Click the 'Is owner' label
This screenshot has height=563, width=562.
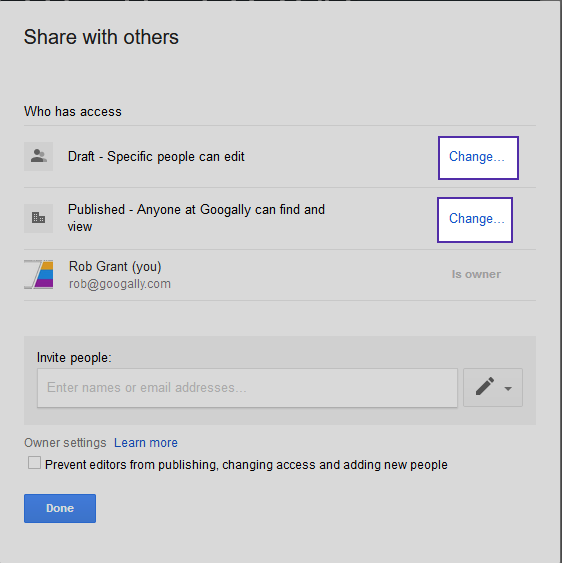[x=476, y=274]
